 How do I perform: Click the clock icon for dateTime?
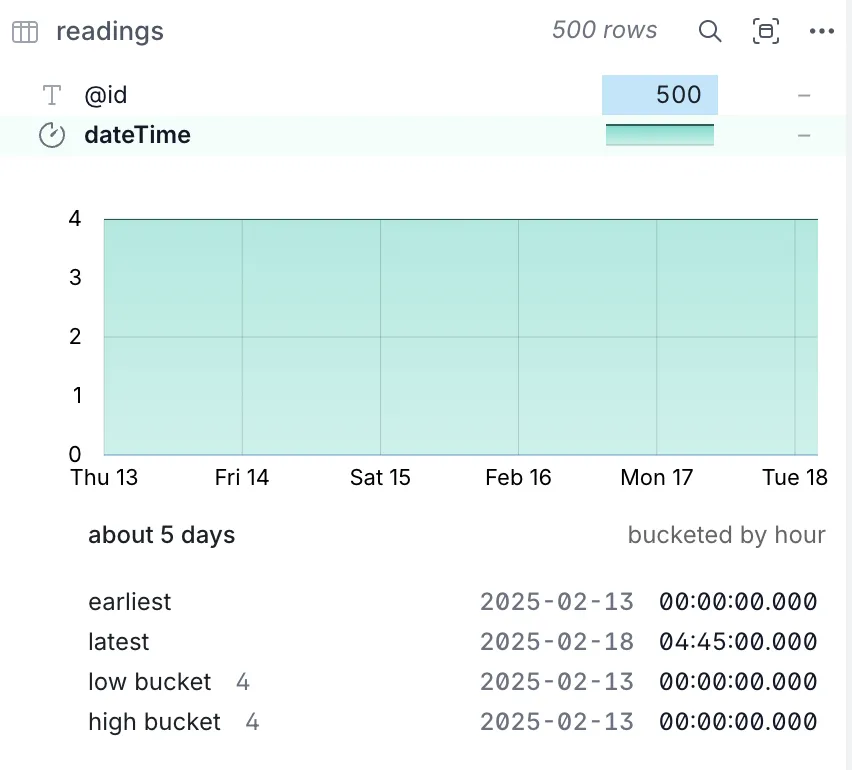tap(51, 135)
